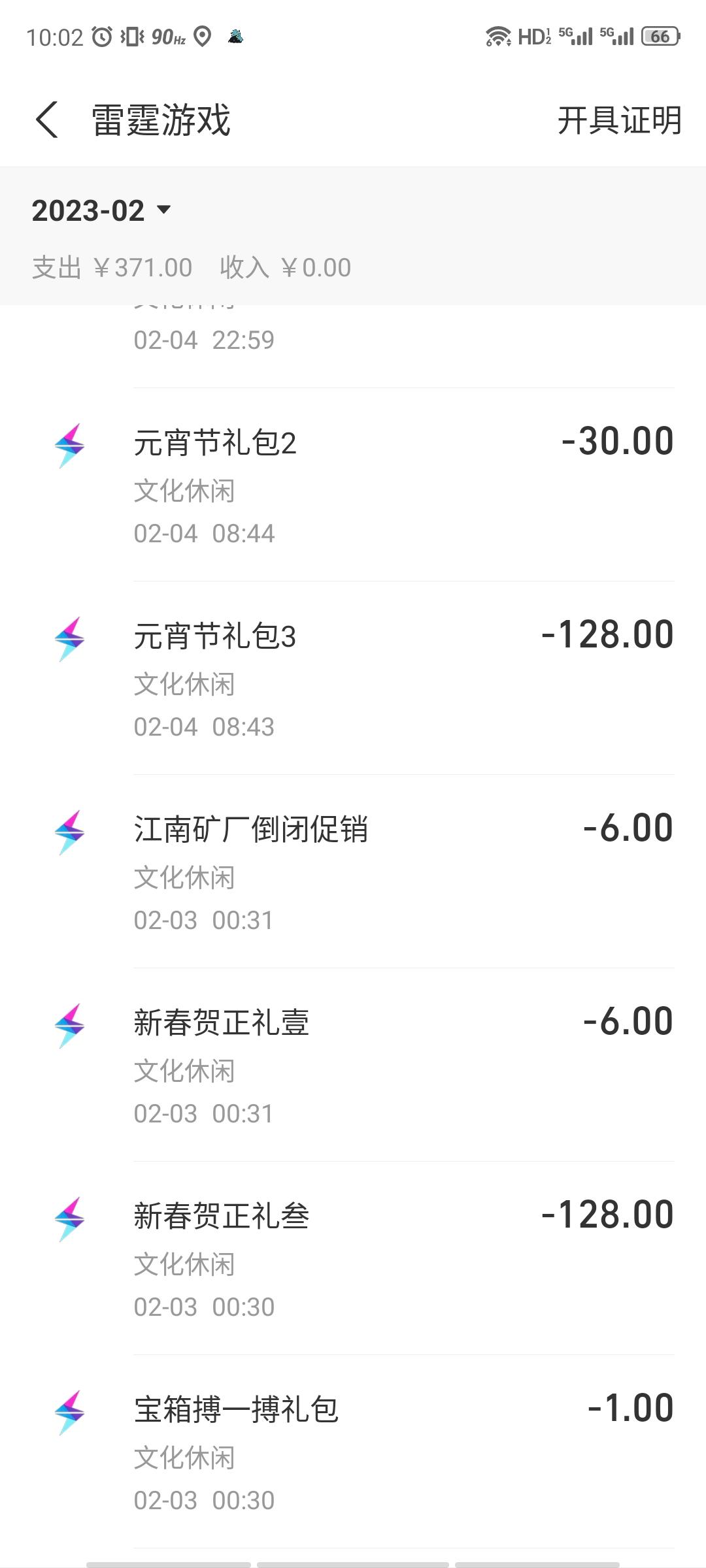Tap the lightning icon beside 新春贺正礼叁
This screenshot has width=706, height=1568.
(69, 1219)
